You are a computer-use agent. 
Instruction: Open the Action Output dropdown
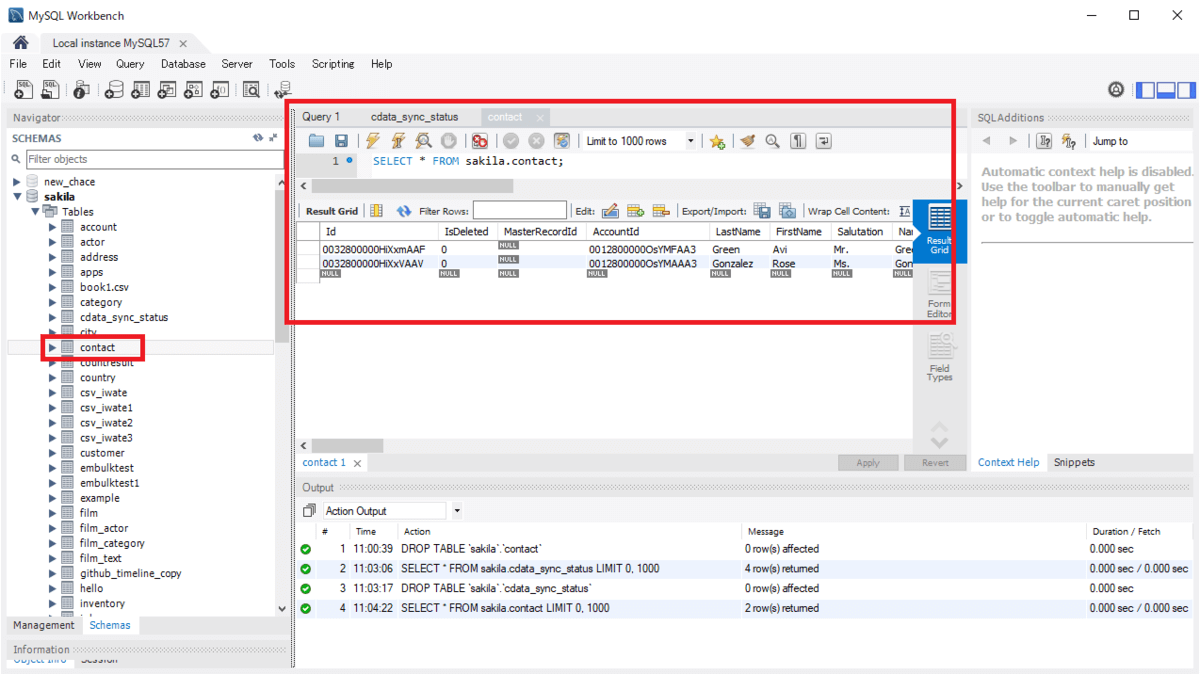pyautogui.click(x=457, y=511)
